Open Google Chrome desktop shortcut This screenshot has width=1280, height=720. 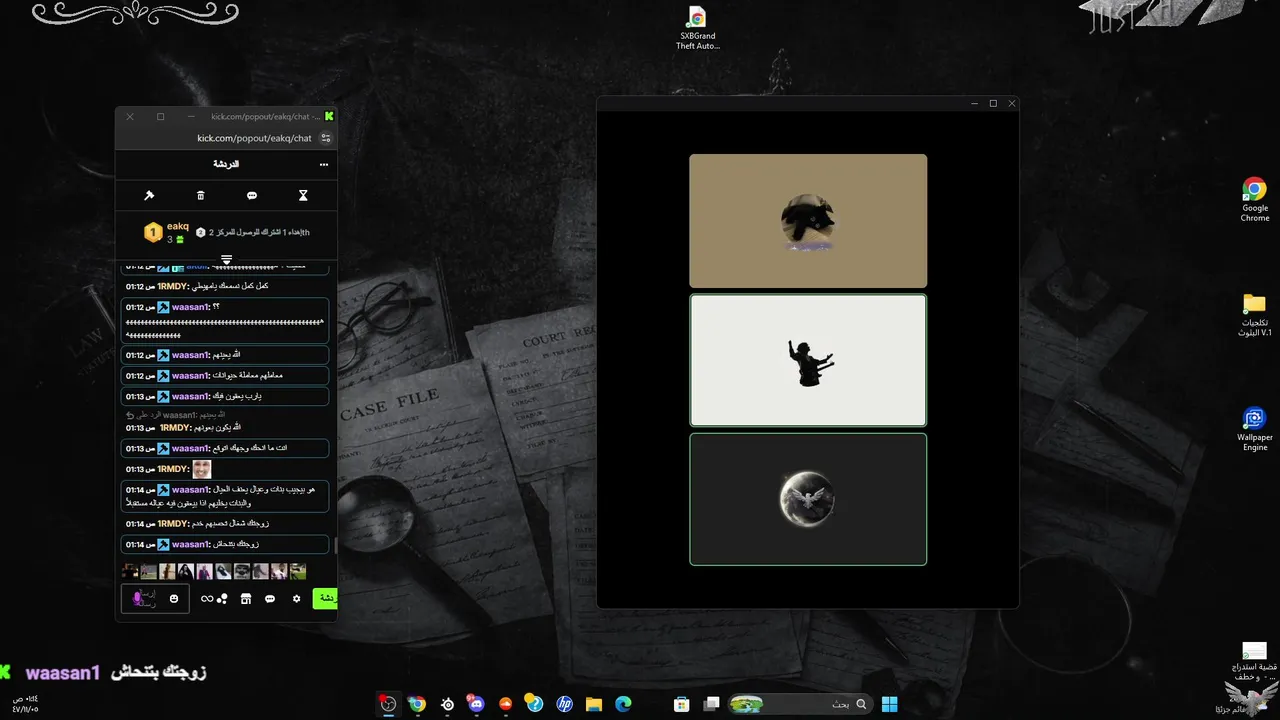tap(1255, 200)
